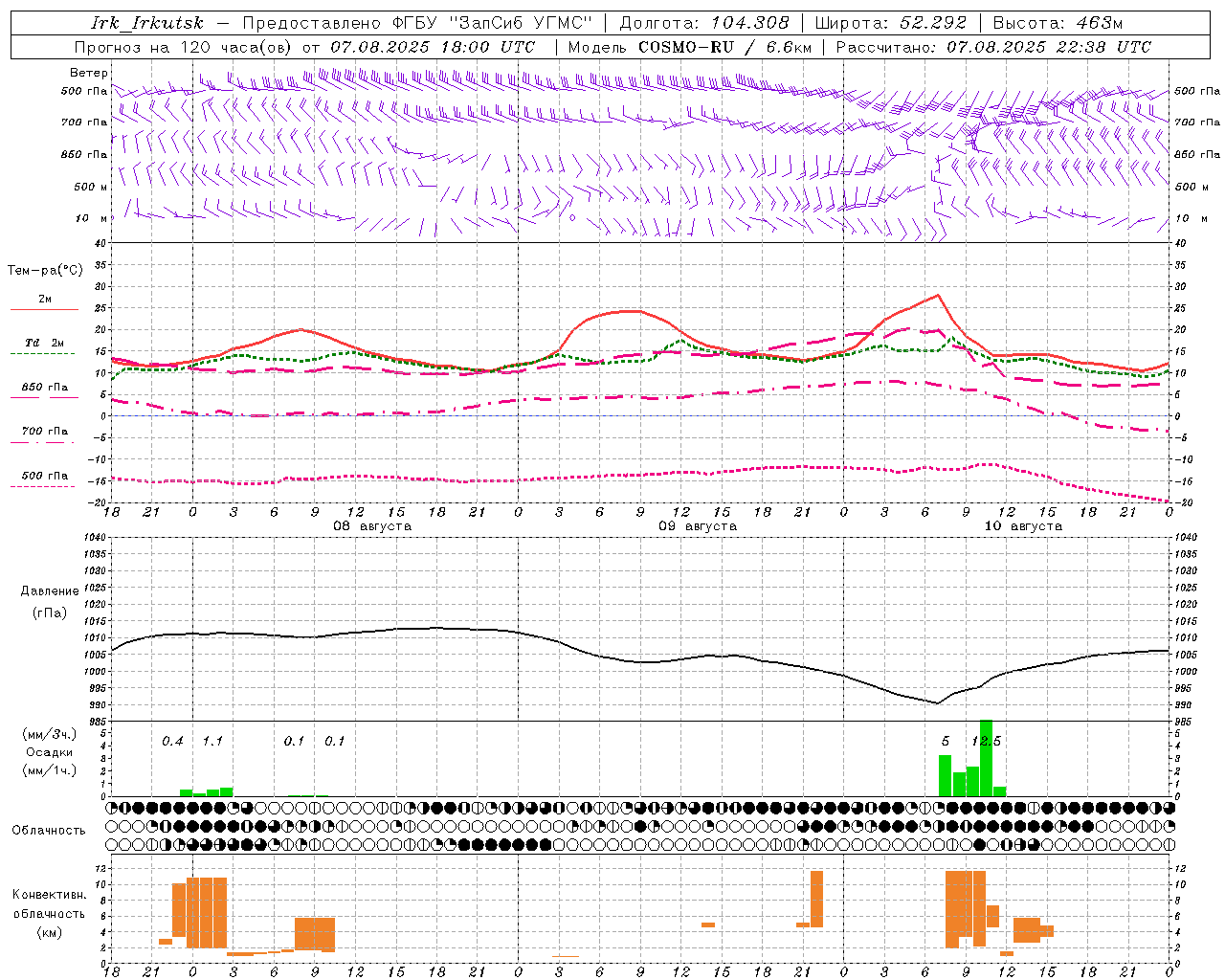Viewport: 1225px width, 980px height.
Task: Click the 500 гПа temperature legend entry
Action: tap(45, 476)
